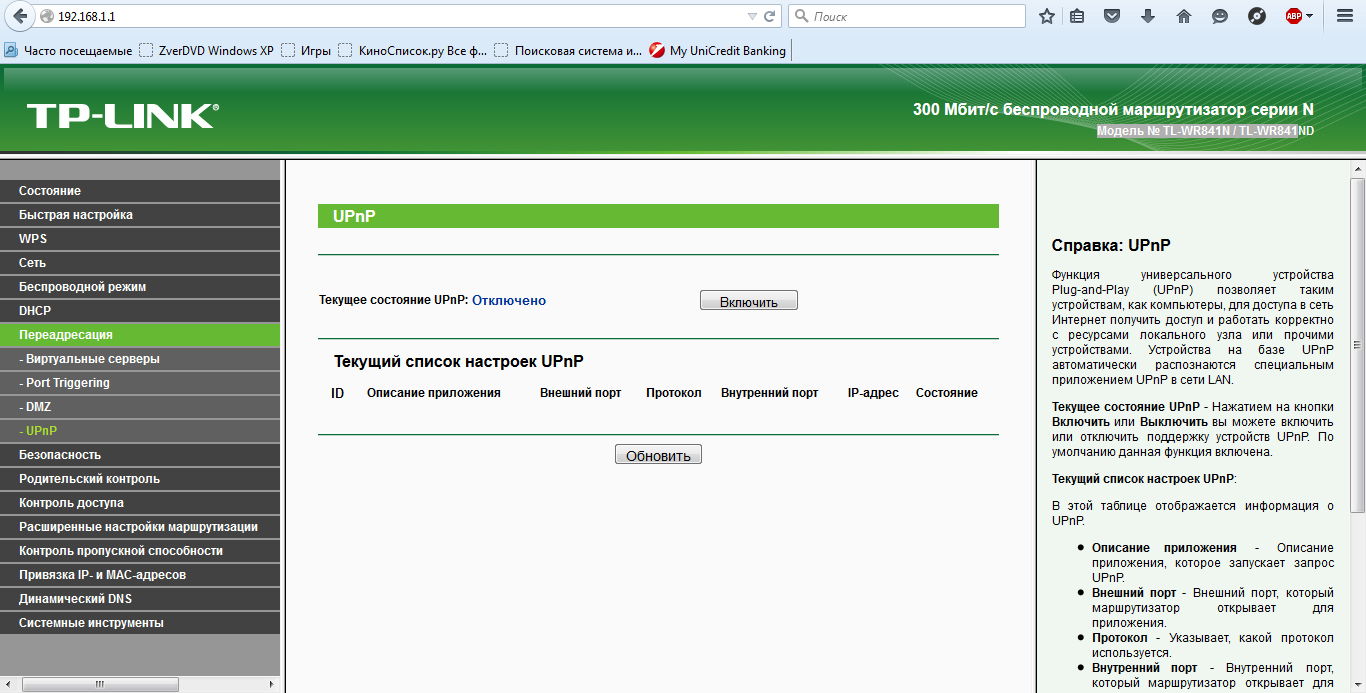Image resolution: width=1366 pixels, height=693 pixels.
Task: Open the Игры bookmark
Action: 306,50
